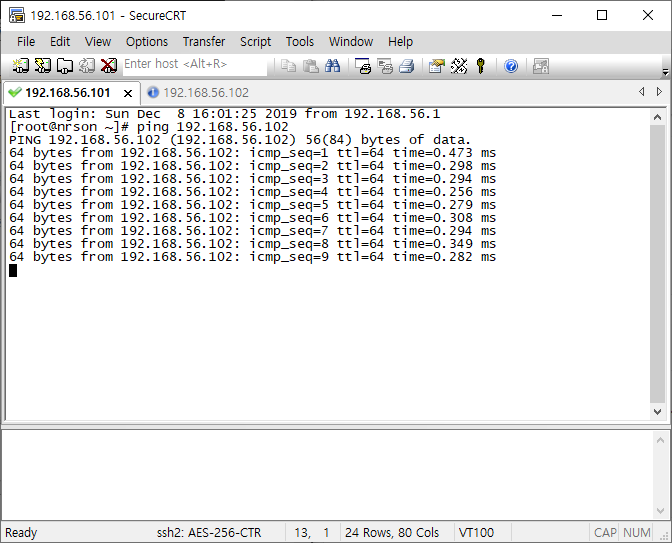Click inside the lower command window pane
672x543 pixels.
pos(327,475)
